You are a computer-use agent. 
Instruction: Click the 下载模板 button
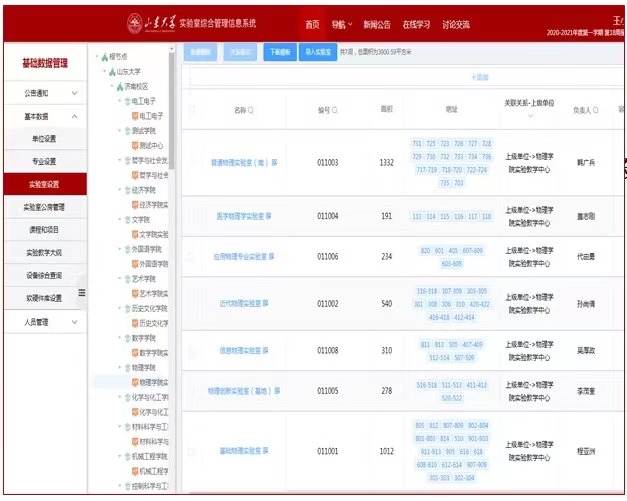click(279, 50)
